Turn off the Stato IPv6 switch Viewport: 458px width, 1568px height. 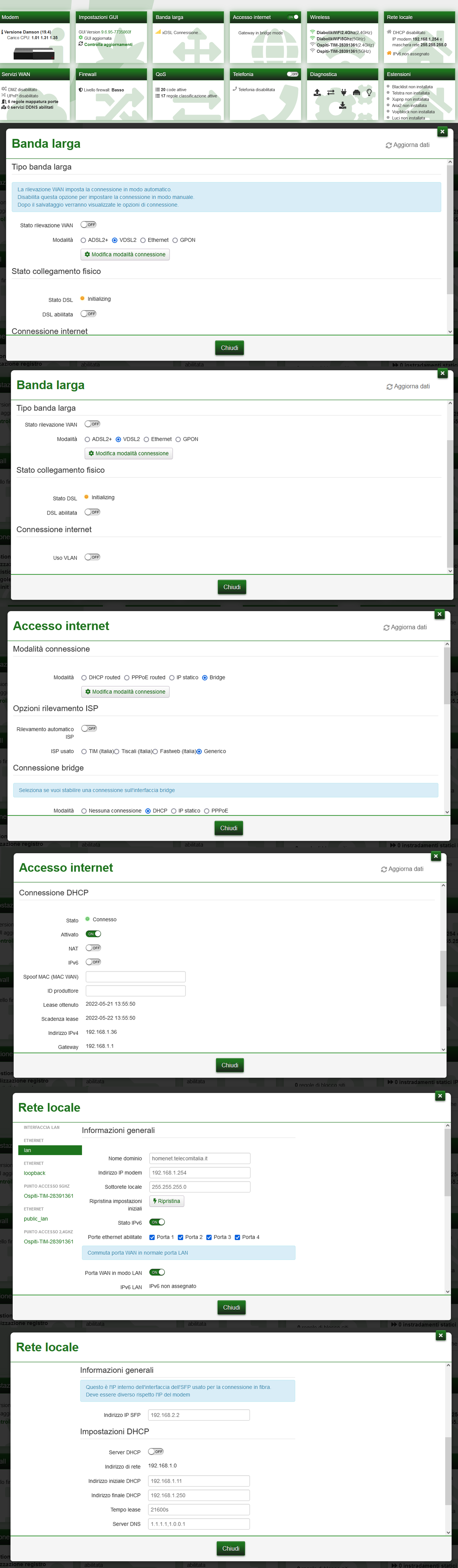(x=157, y=1222)
